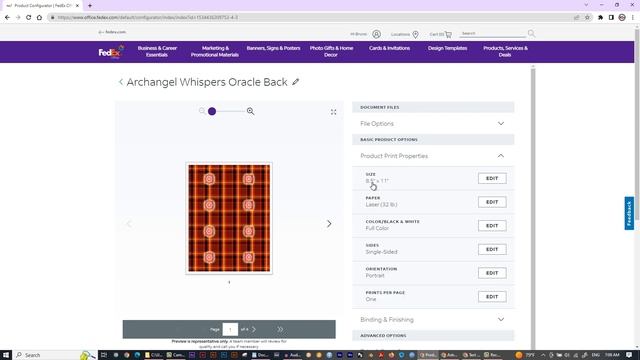Collapse Product Print Properties section
This screenshot has width=640, height=360.
433,156
